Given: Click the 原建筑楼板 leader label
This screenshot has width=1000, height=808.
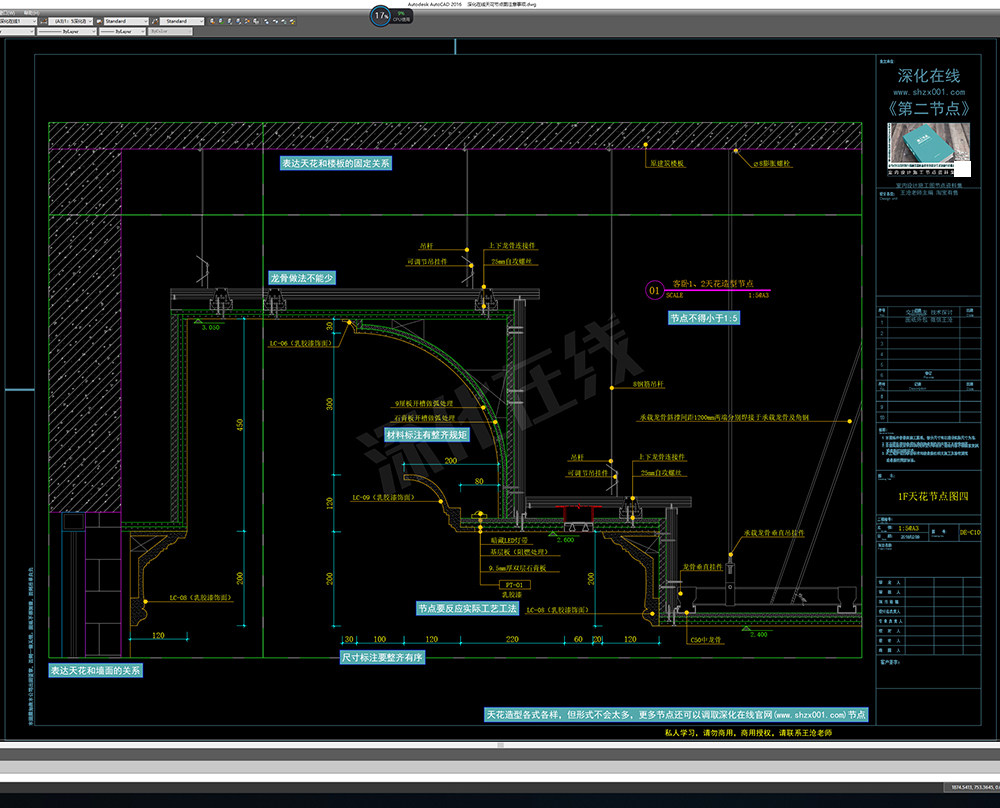Looking at the screenshot, I should 667,164.
